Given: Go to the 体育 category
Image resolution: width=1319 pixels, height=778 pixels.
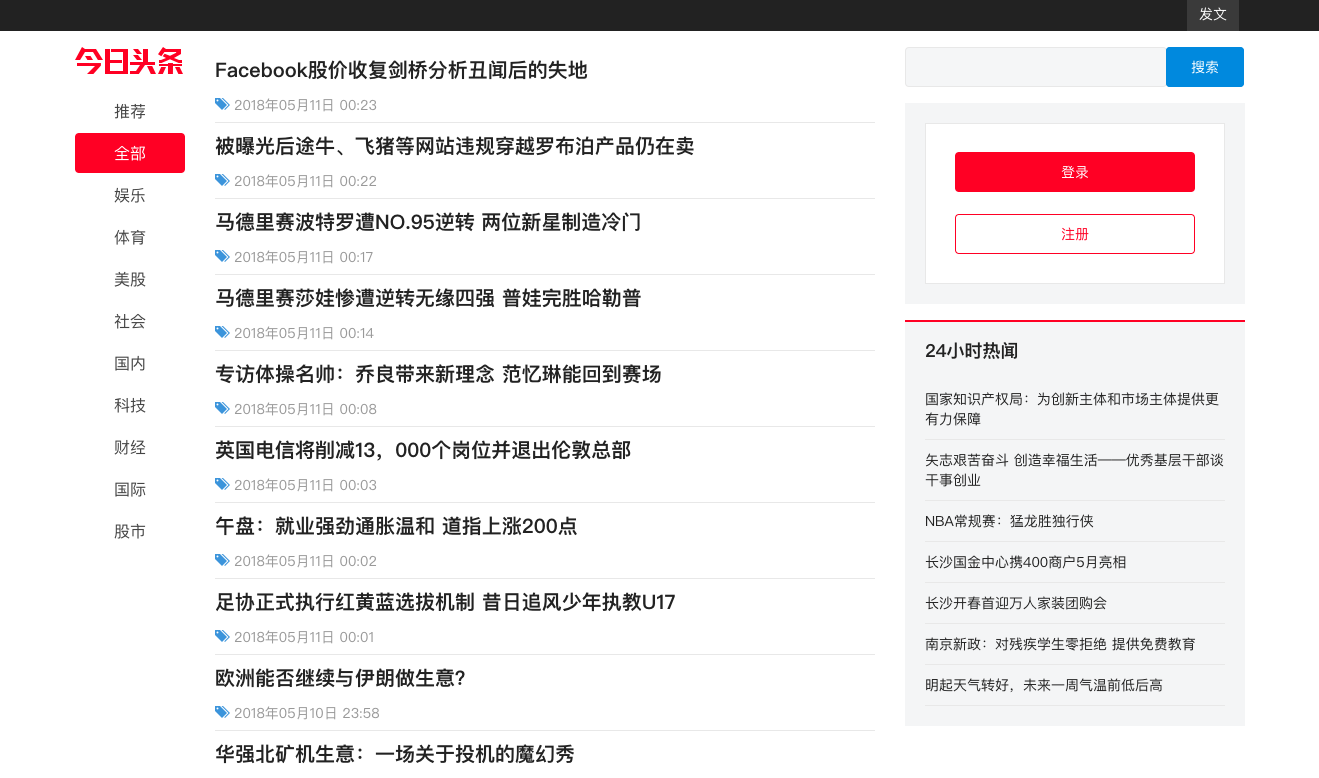Looking at the screenshot, I should click(x=130, y=237).
